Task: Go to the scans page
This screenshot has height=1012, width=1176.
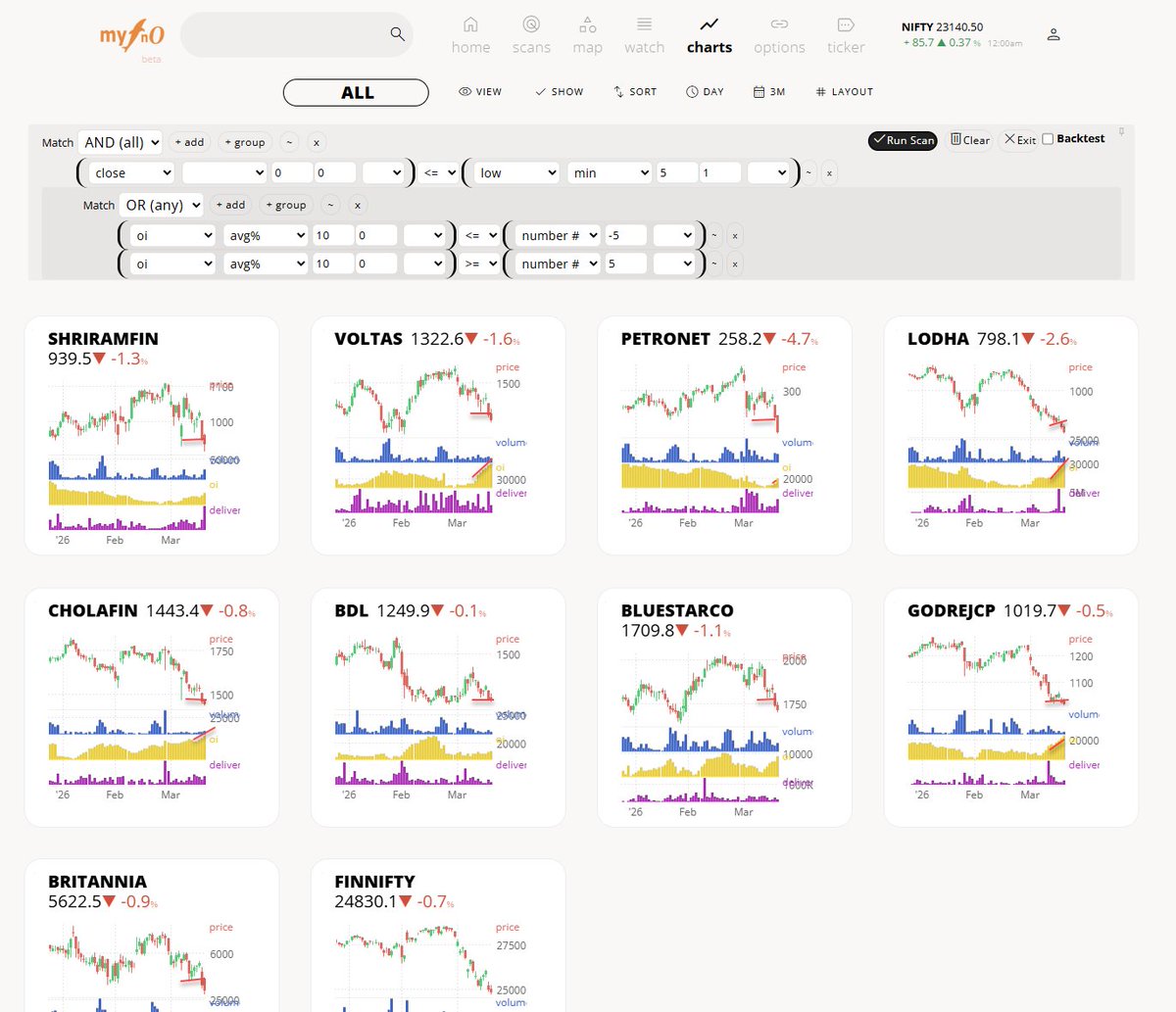Action: (531, 36)
